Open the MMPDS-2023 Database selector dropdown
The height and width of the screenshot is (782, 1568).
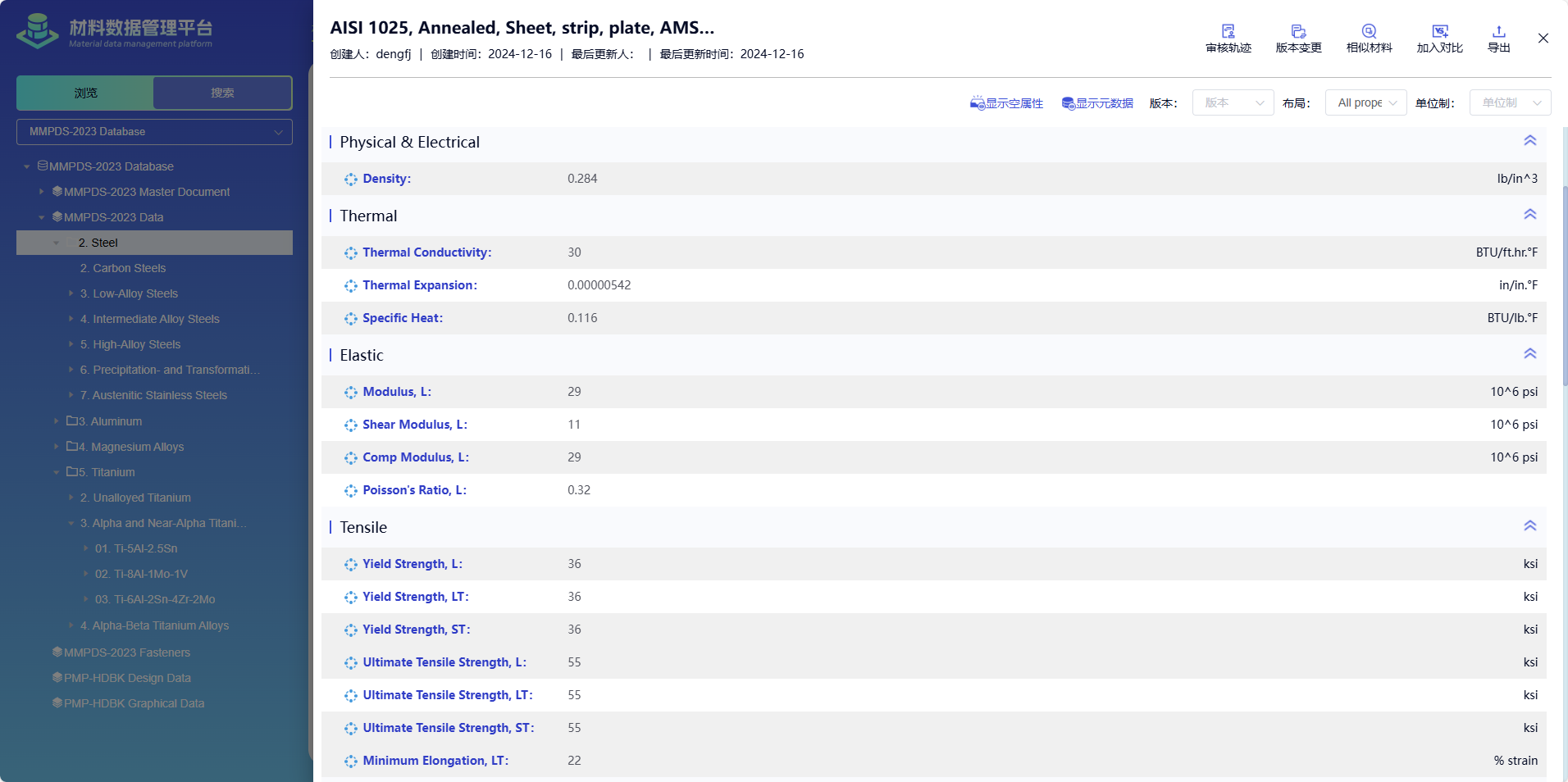tap(154, 132)
